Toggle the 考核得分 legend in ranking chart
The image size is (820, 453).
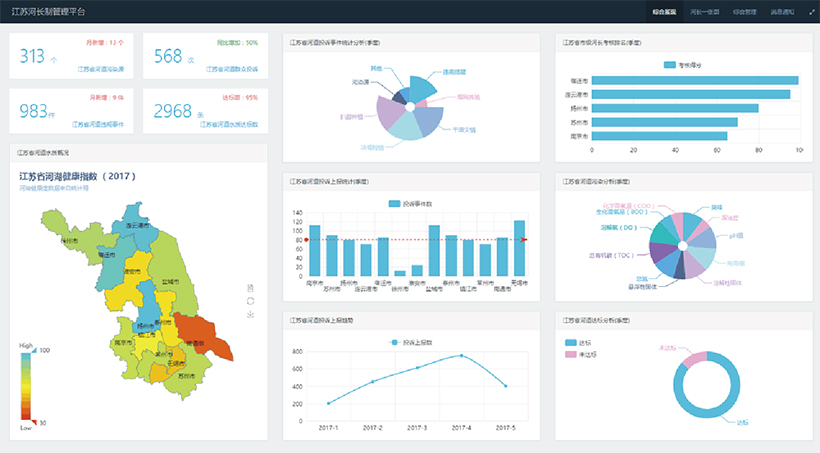(x=682, y=65)
